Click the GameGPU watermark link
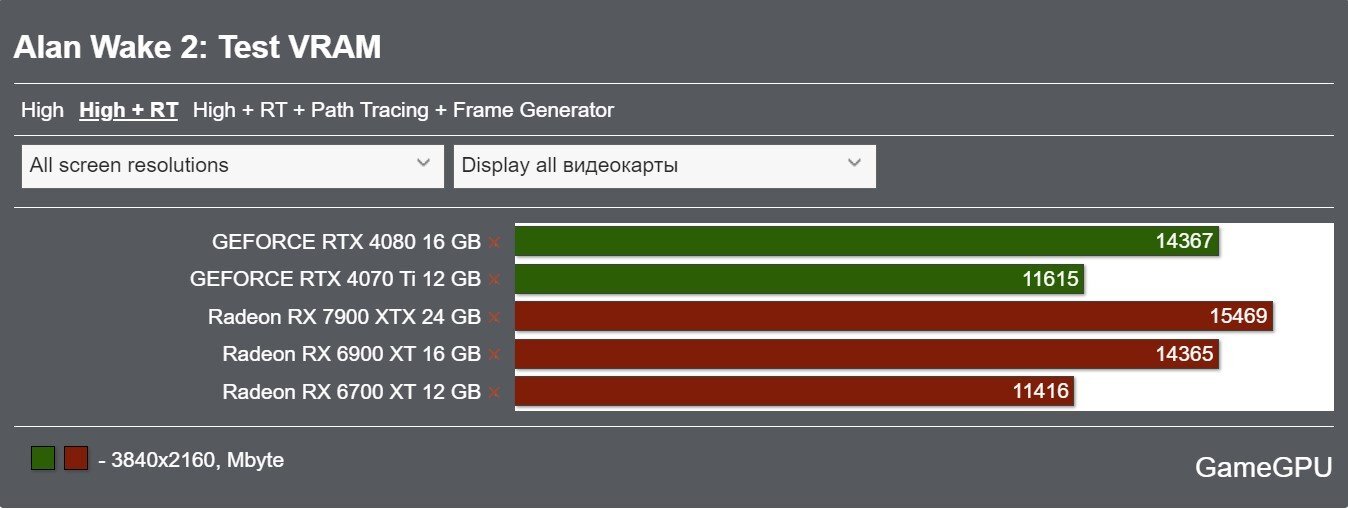 [x=1264, y=467]
